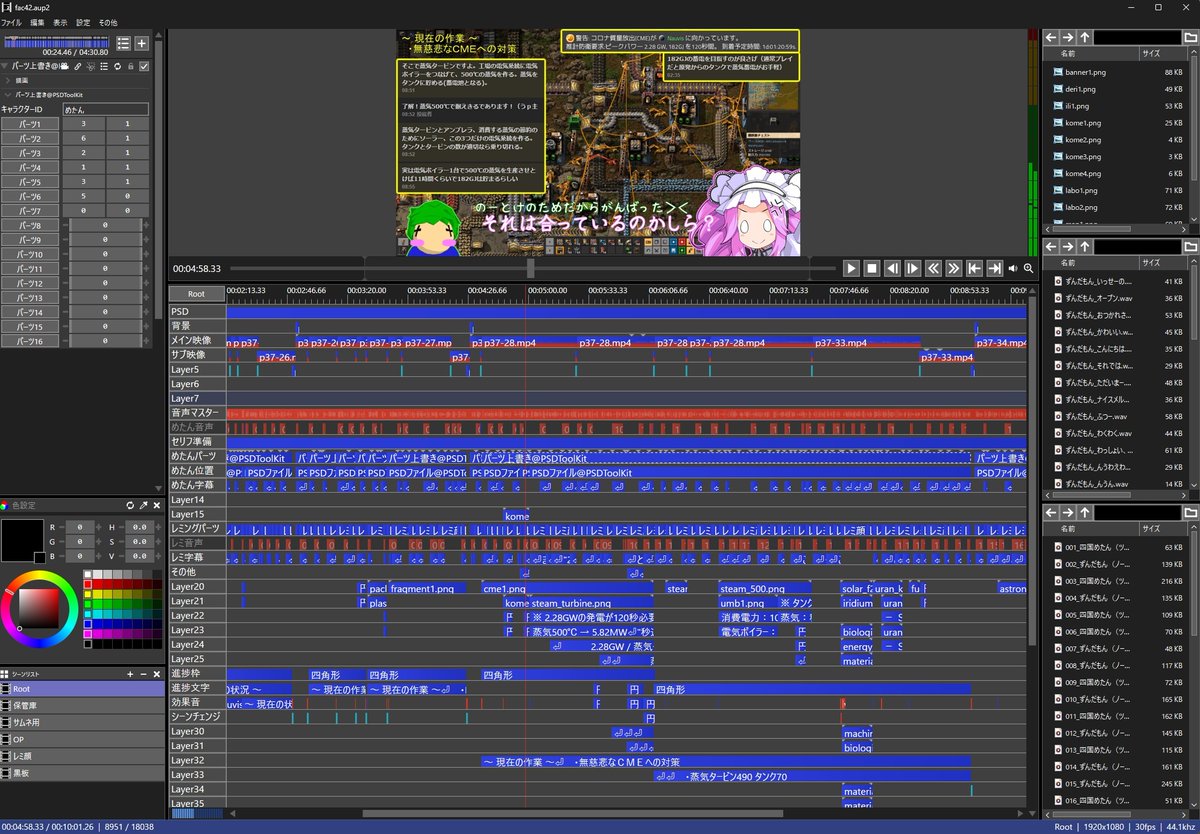The height and width of the screenshot is (834, 1200).
Task: Select kome1.png in the file list
Action: pos(1082,123)
